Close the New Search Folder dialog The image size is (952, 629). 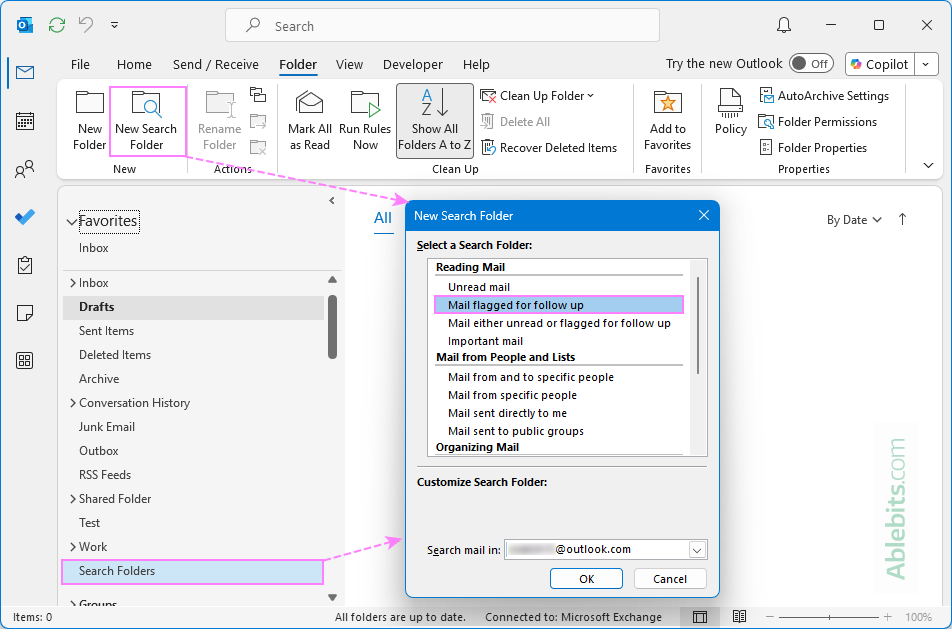pyautogui.click(x=704, y=216)
